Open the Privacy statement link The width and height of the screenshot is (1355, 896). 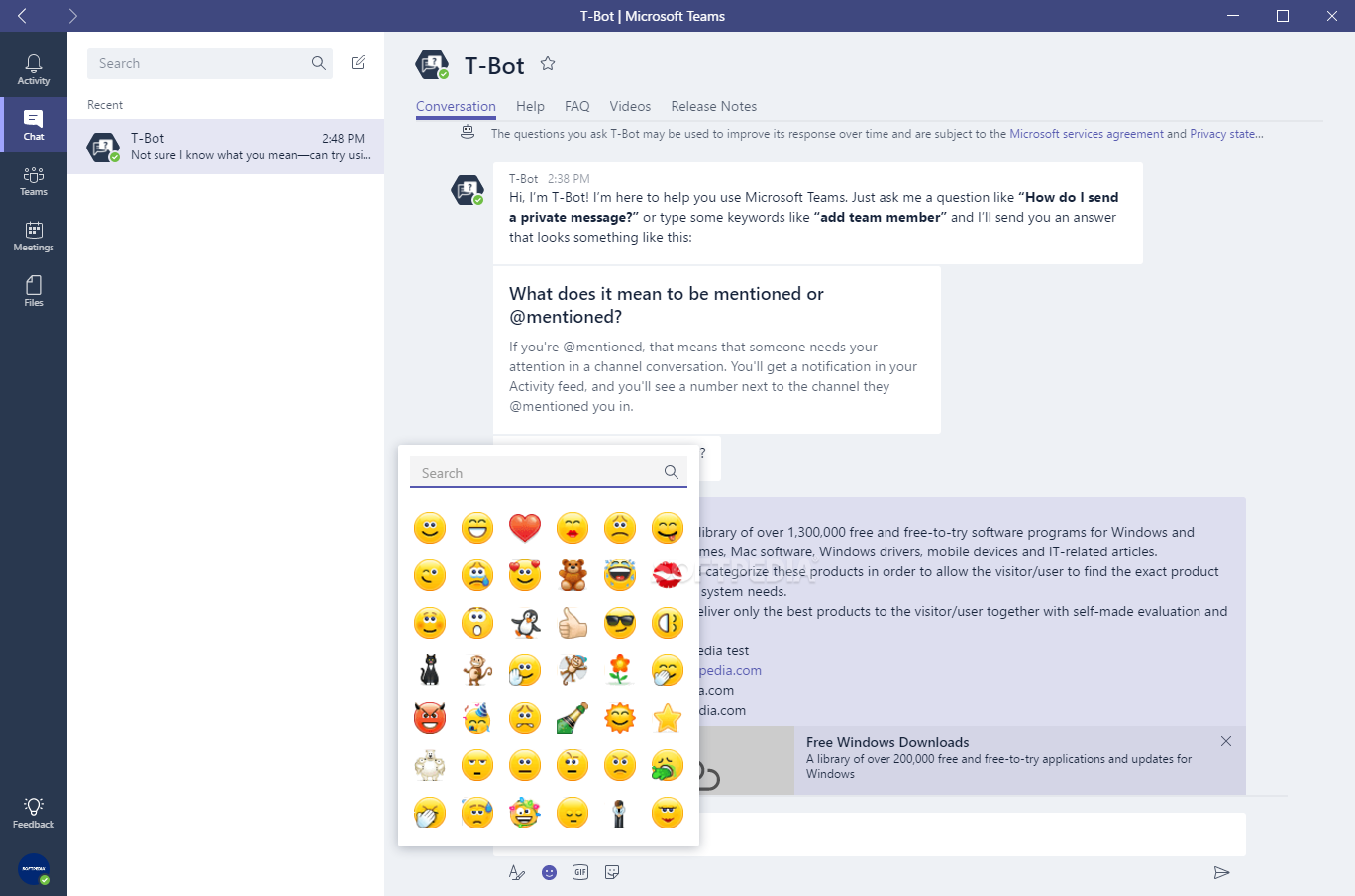point(1226,134)
